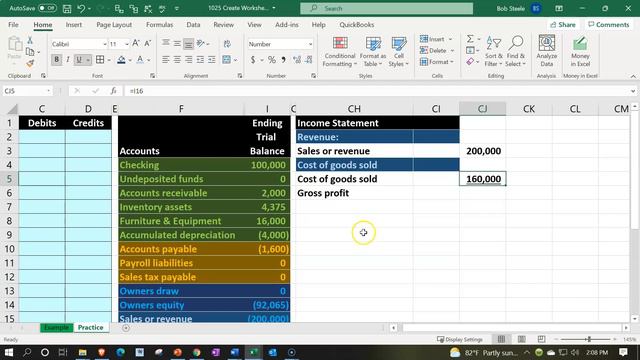This screenshot has height=360, width=640.
Task: Open Sort & Filter menu
Action: pyautogui.click(x=493, y=51)
